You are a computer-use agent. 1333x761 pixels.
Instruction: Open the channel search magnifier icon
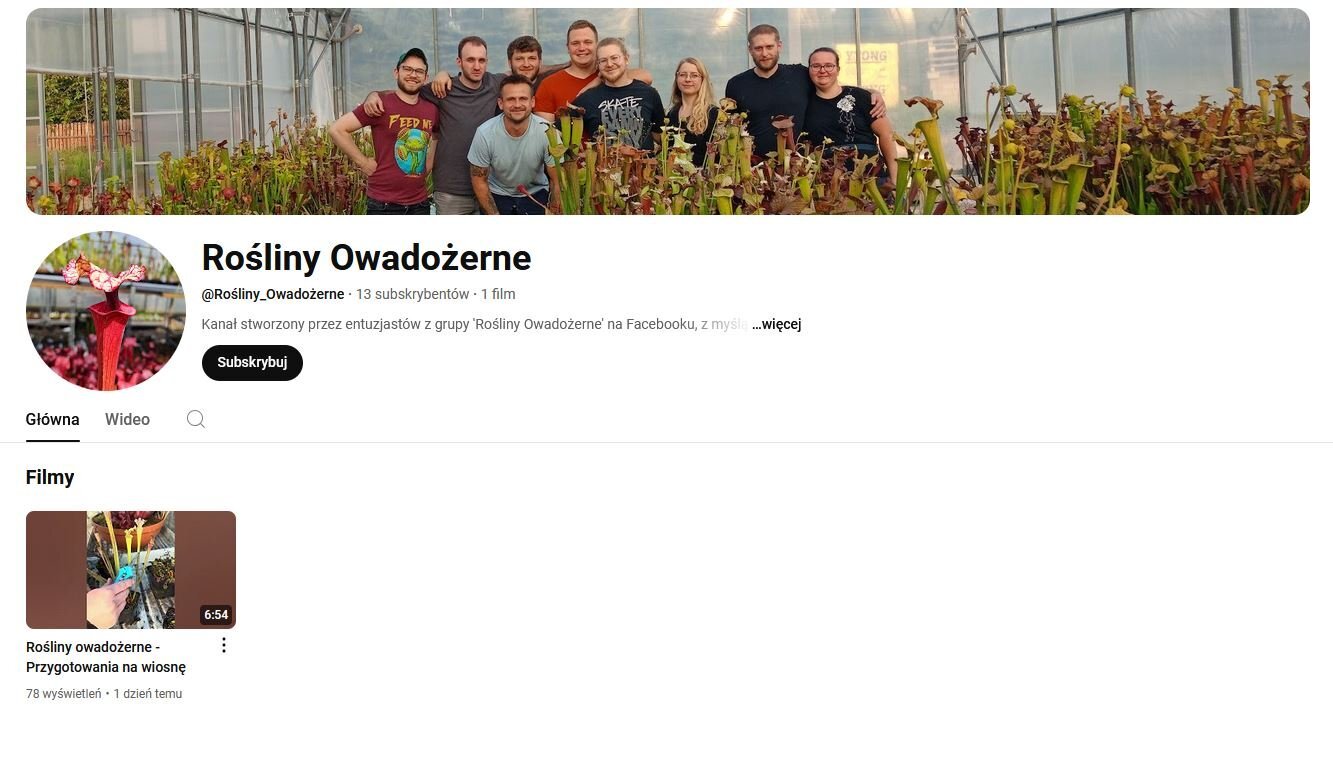(x=196, y=419)
